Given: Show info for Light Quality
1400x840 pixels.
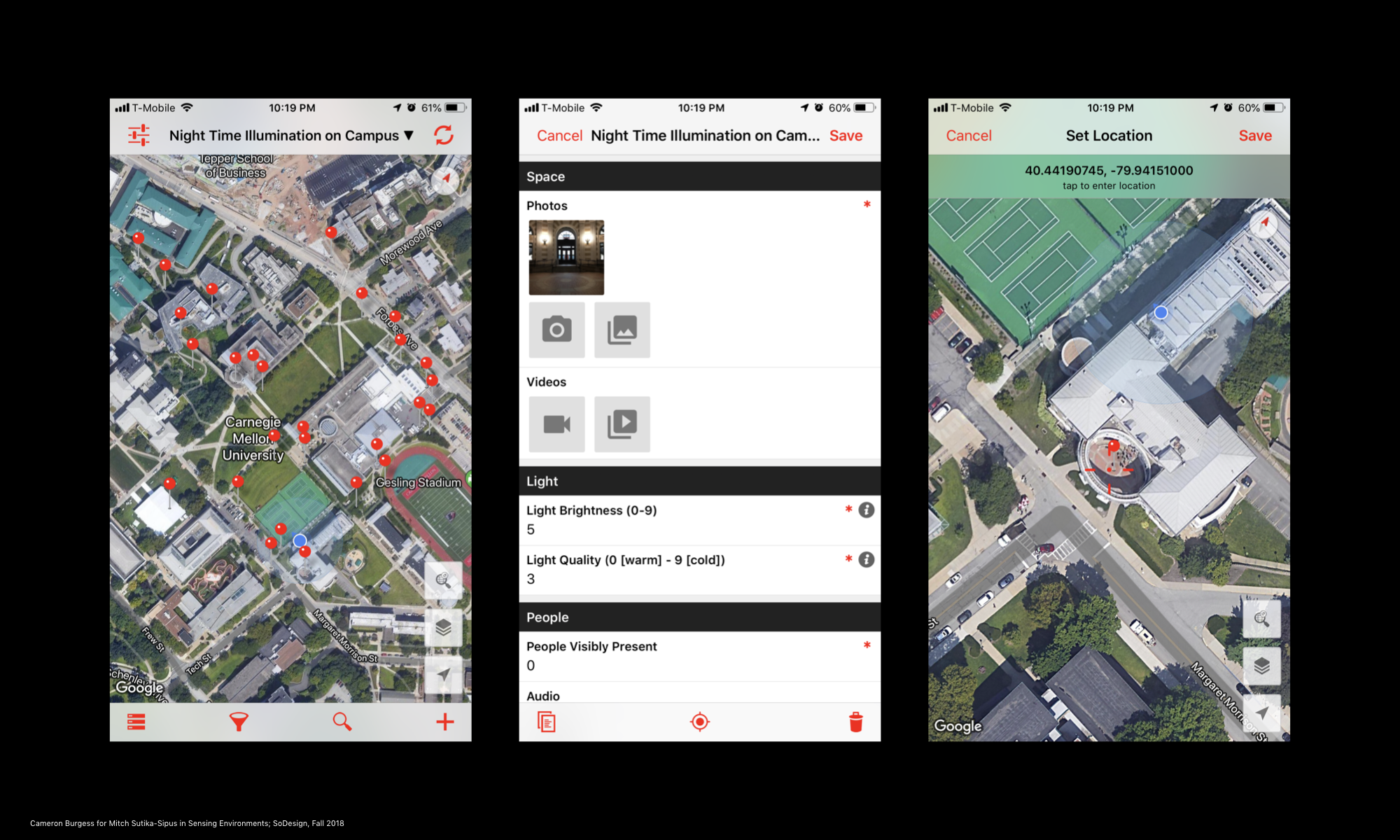Looking at the screenshot, I should (x=866, y=560).
